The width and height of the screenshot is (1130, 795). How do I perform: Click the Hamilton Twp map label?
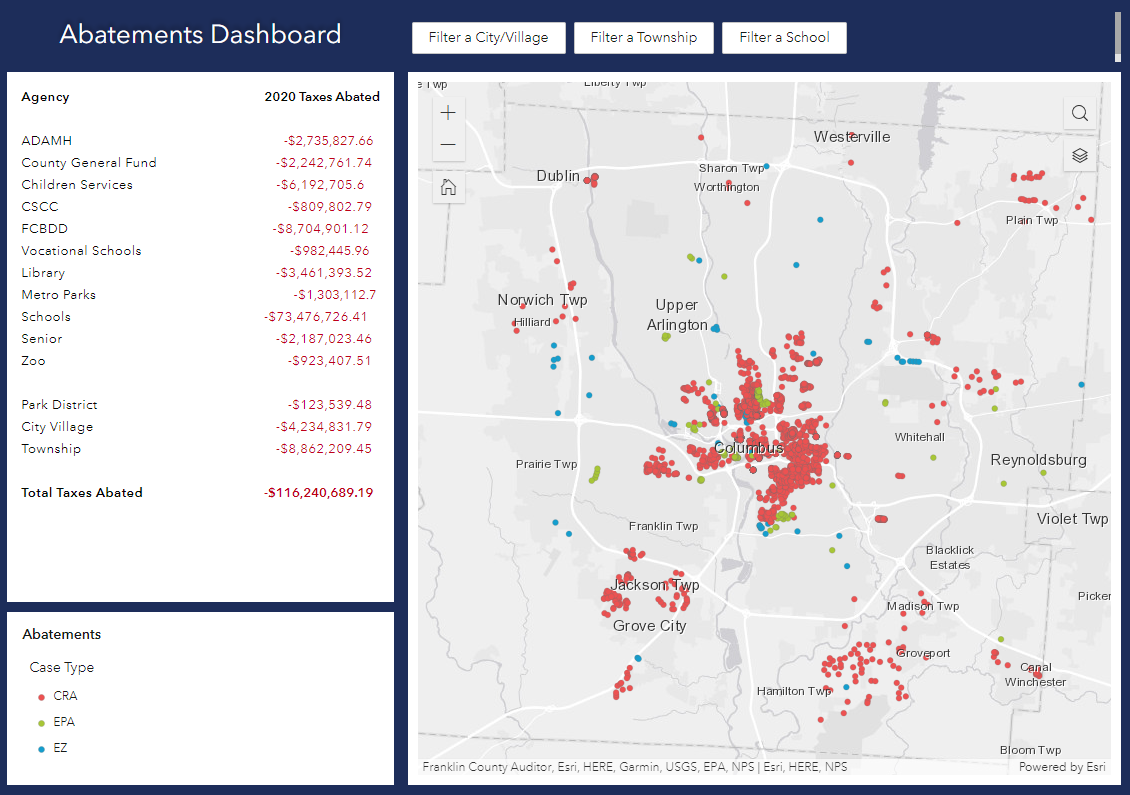pos(794,690)
